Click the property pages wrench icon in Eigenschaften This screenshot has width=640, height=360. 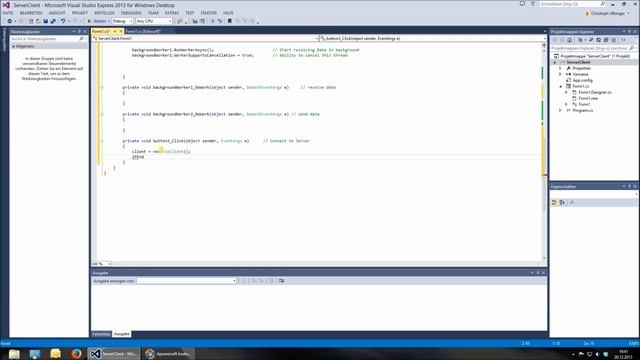[572, 202]
